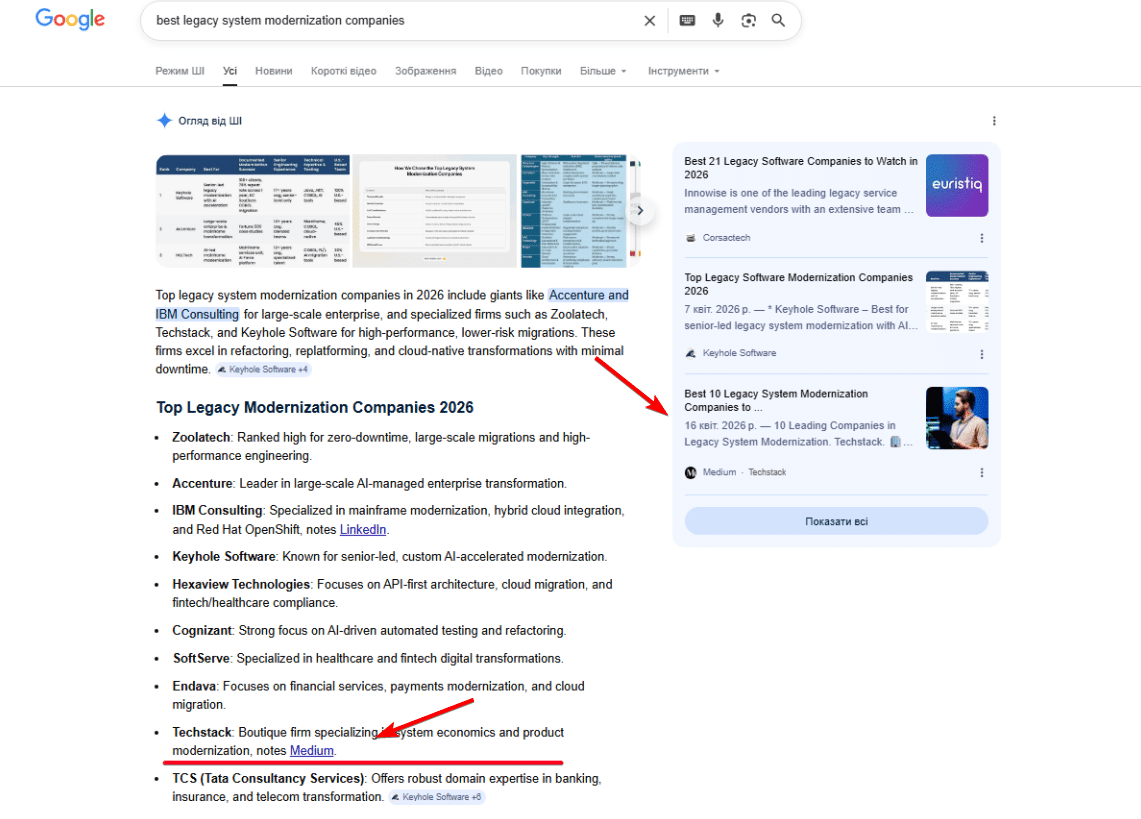Expand the Більше dropdown
The image size is (1141, 819).
(x=603, y=71)
